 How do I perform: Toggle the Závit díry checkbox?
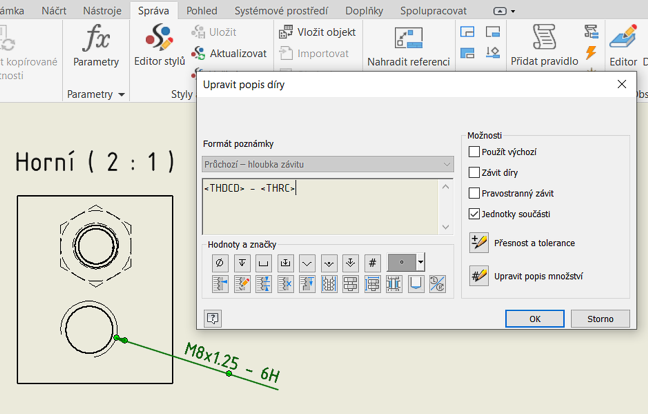click(x=475, y=173)
